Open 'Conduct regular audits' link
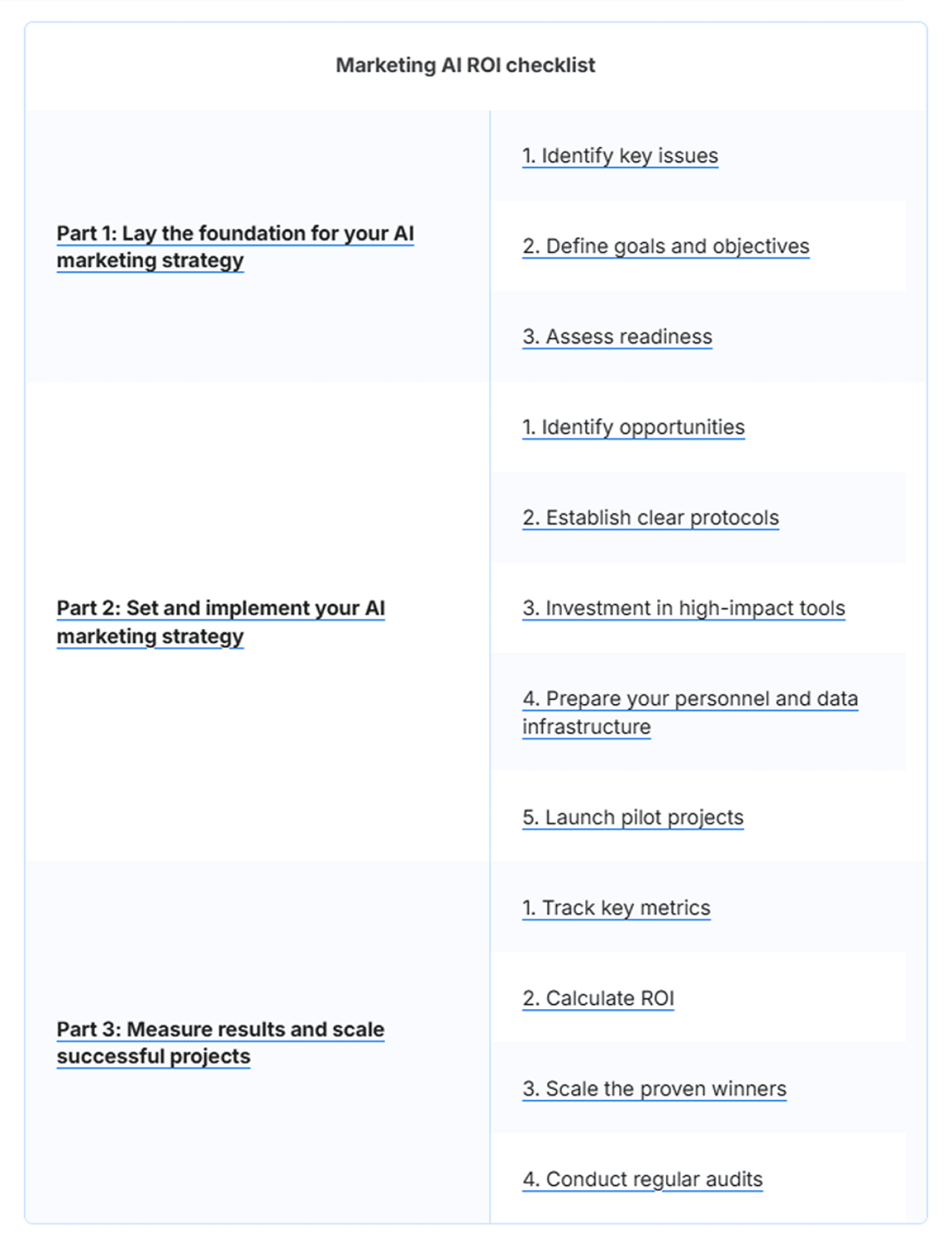 click(642, 1179)
